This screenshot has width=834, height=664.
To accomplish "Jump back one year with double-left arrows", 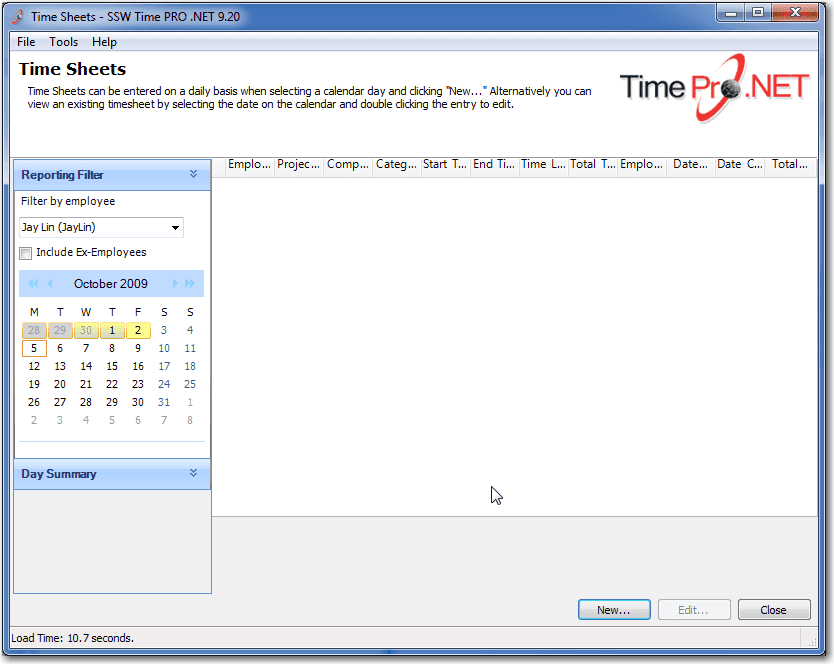I will point(33,284).
